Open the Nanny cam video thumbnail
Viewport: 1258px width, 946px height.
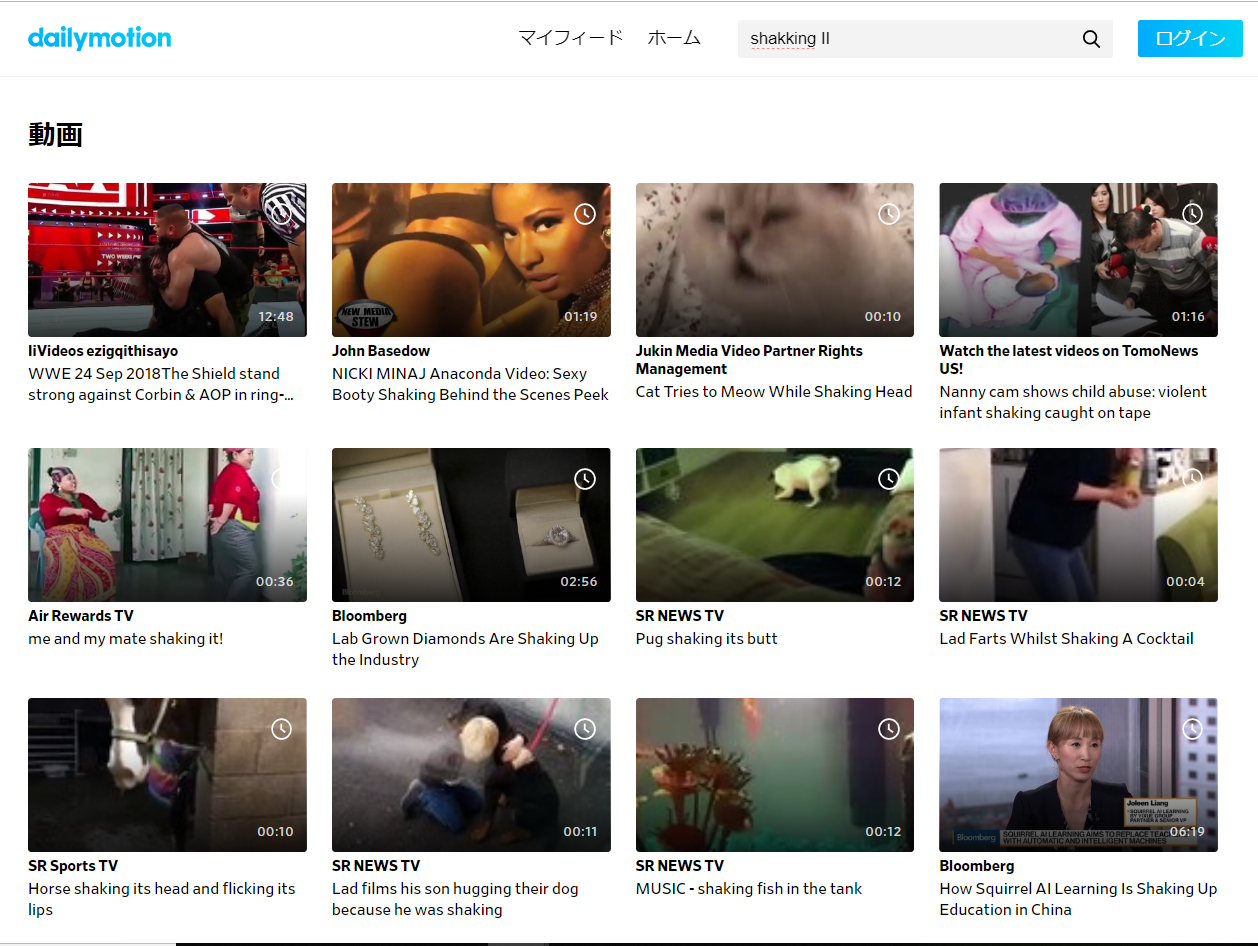(x=1078, y=260)
